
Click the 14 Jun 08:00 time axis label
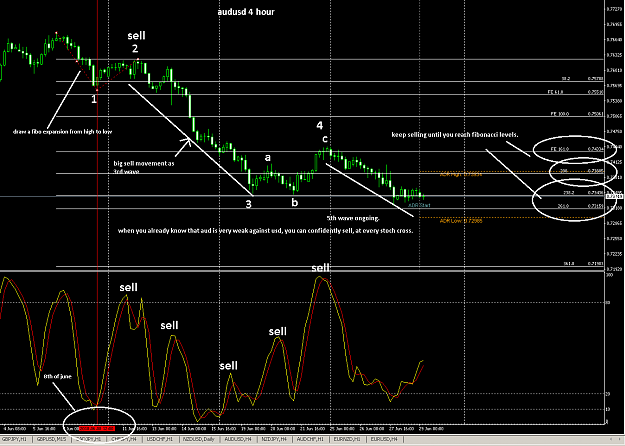[194, 429]
